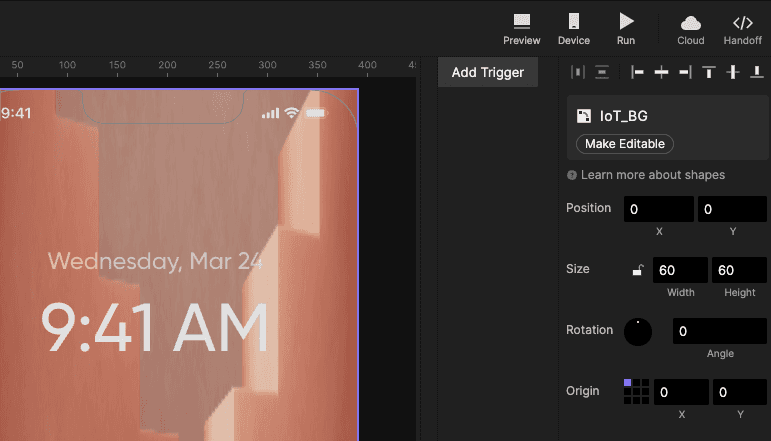
Task: Run the prototype
Action: pos(626,29)
